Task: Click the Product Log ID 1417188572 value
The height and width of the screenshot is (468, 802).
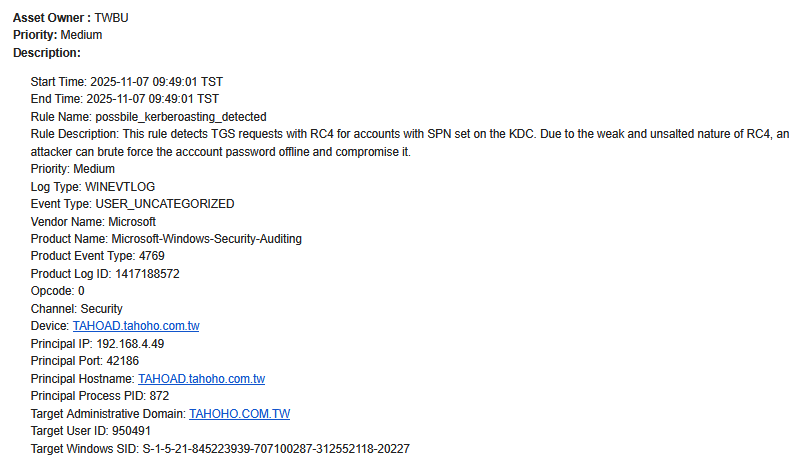Action: pyautogui.click(x=145, y=274)
